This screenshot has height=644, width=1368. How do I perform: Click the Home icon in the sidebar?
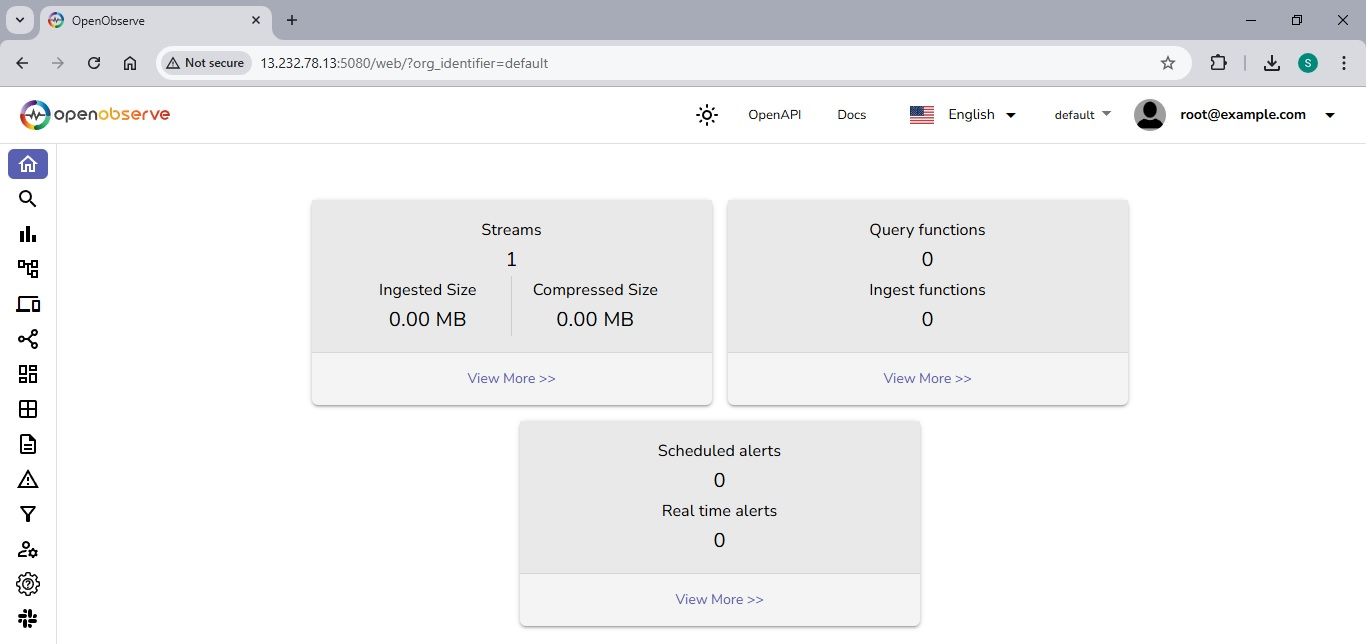point(28,164)
